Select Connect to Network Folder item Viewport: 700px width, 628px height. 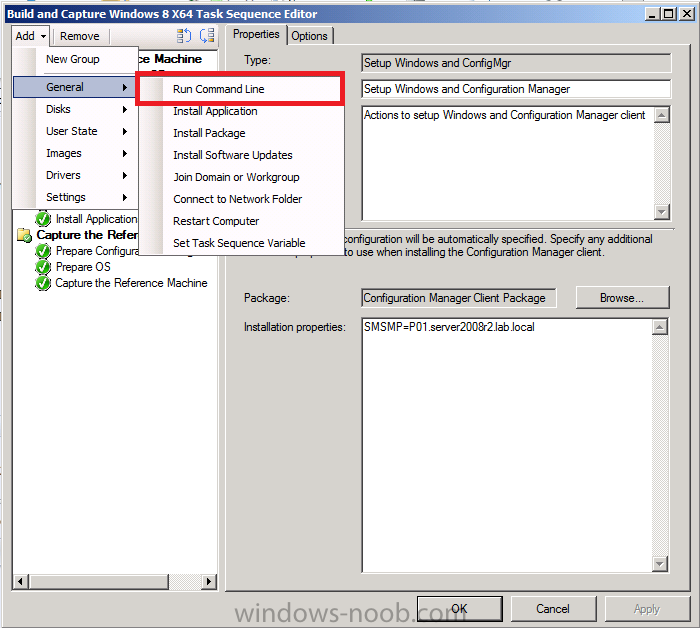click(241, 199)
